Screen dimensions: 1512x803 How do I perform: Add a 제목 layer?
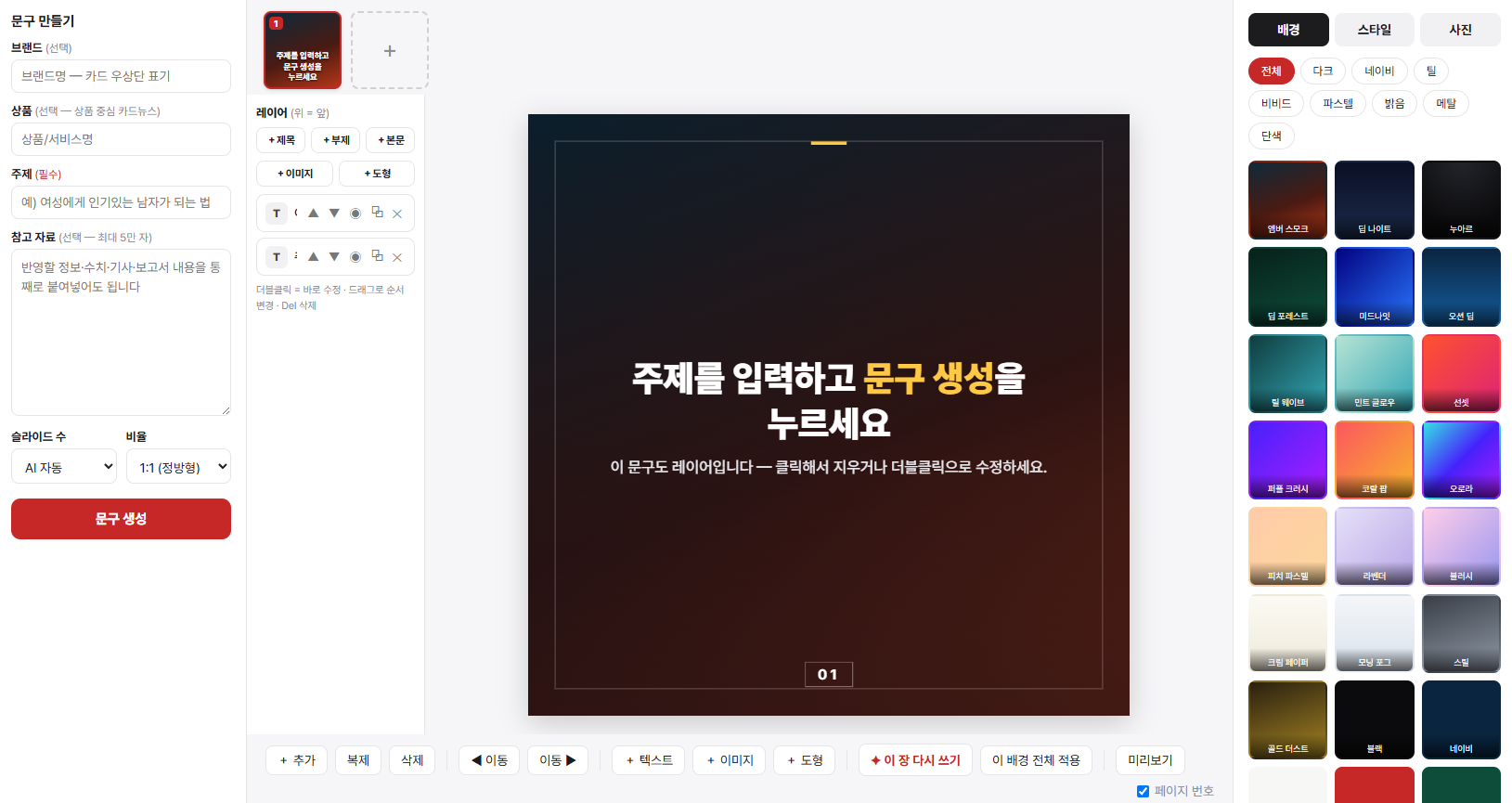(x=281, y=140)
